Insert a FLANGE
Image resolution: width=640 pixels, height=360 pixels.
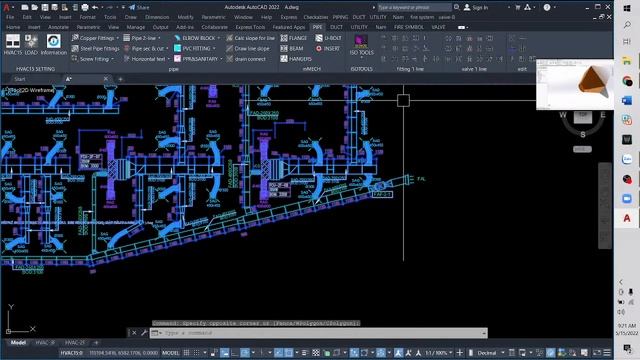294,38
